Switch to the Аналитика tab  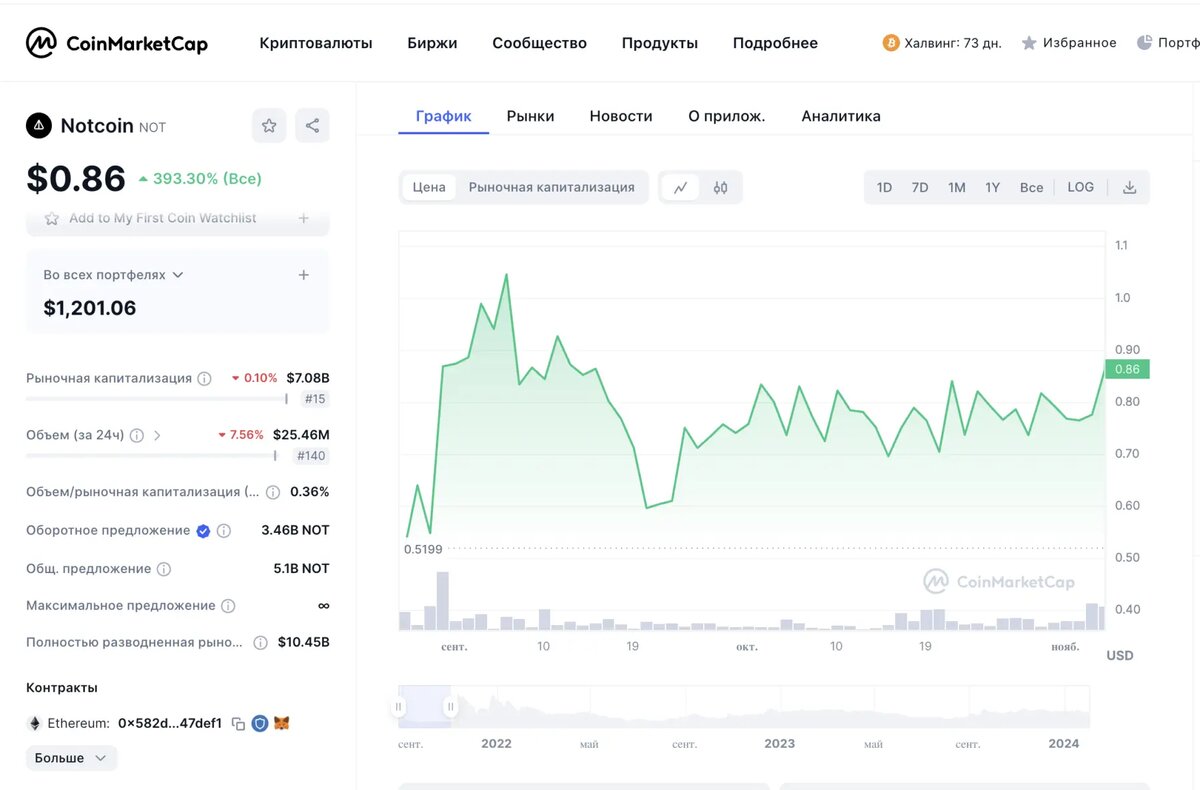tap(841, 116)
